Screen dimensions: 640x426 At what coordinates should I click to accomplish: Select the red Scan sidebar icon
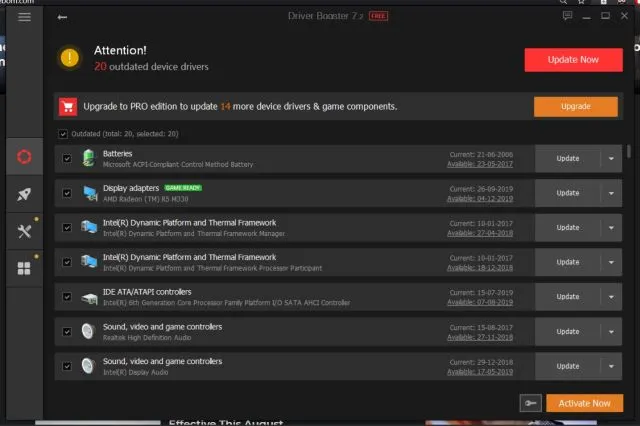(24, 157)
